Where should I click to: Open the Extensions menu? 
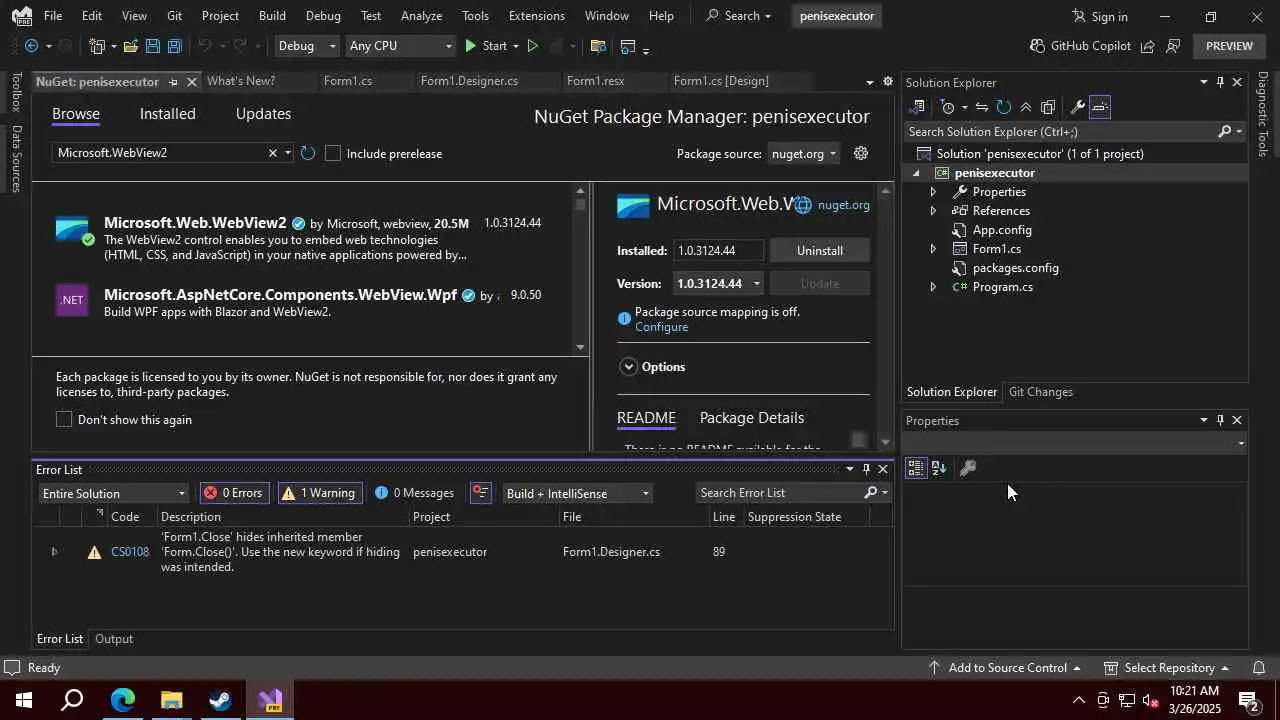coord(536,16)
